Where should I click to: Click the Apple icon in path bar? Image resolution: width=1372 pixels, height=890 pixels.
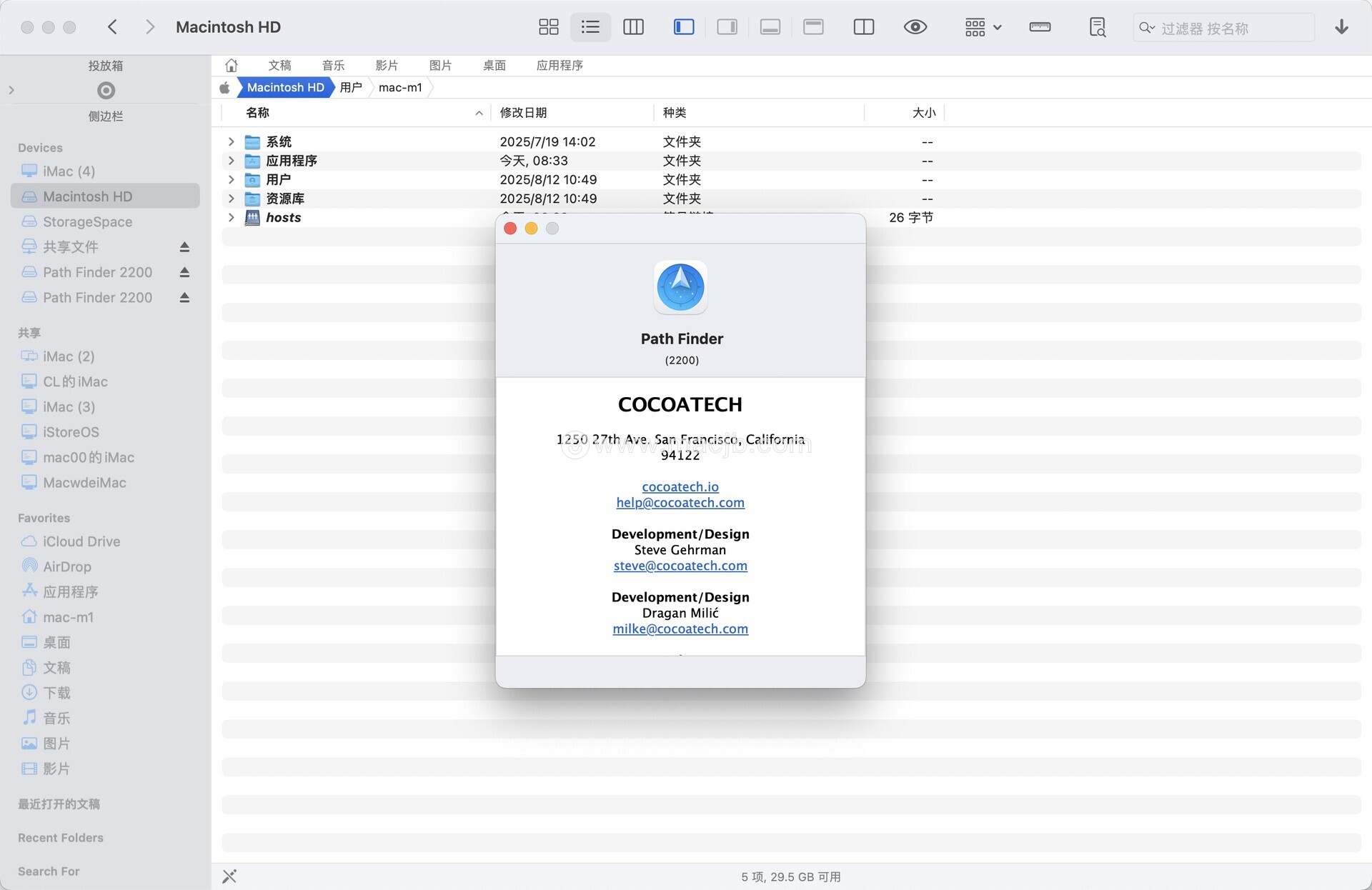coord(224,87)
